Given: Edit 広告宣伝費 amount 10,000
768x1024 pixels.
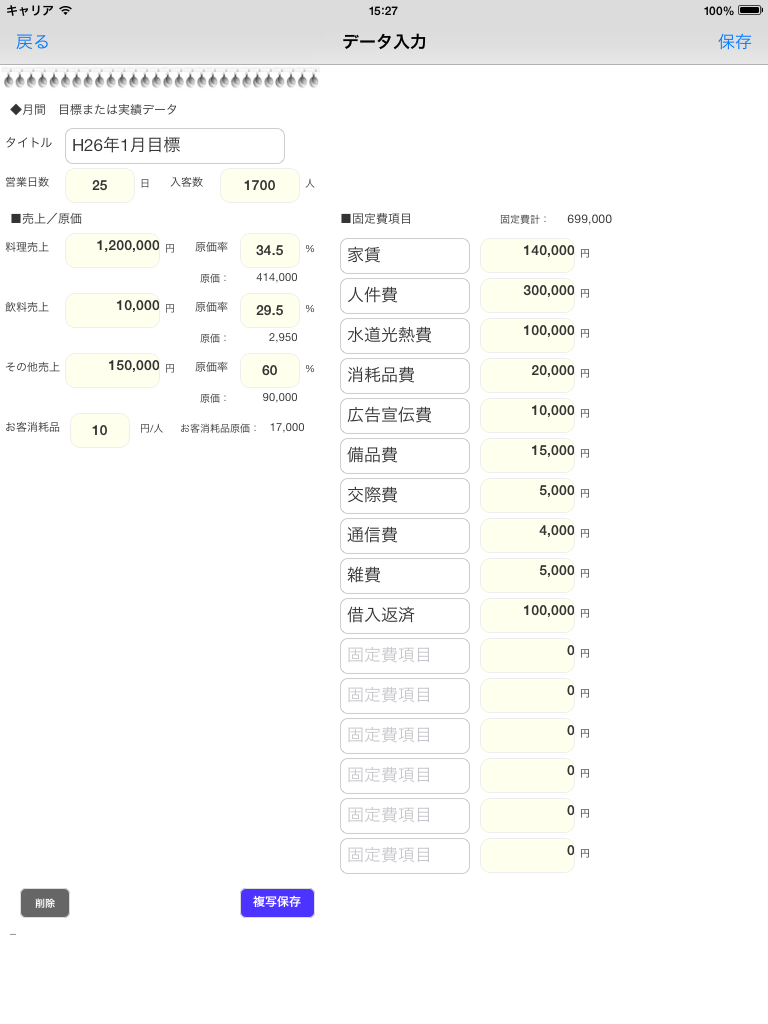Looking at the screenshot, I should [x=528, y=415].
